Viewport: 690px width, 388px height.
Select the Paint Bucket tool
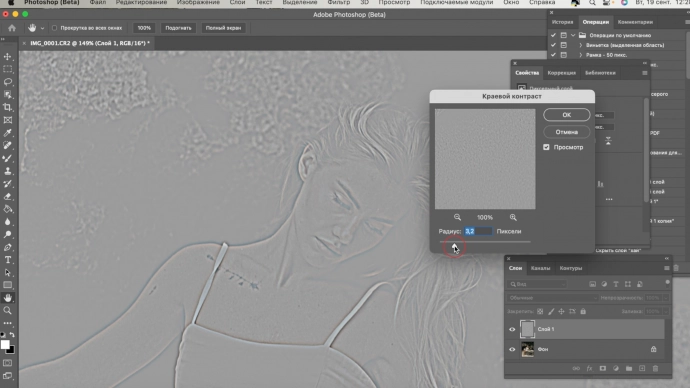(x=7, y=209)
